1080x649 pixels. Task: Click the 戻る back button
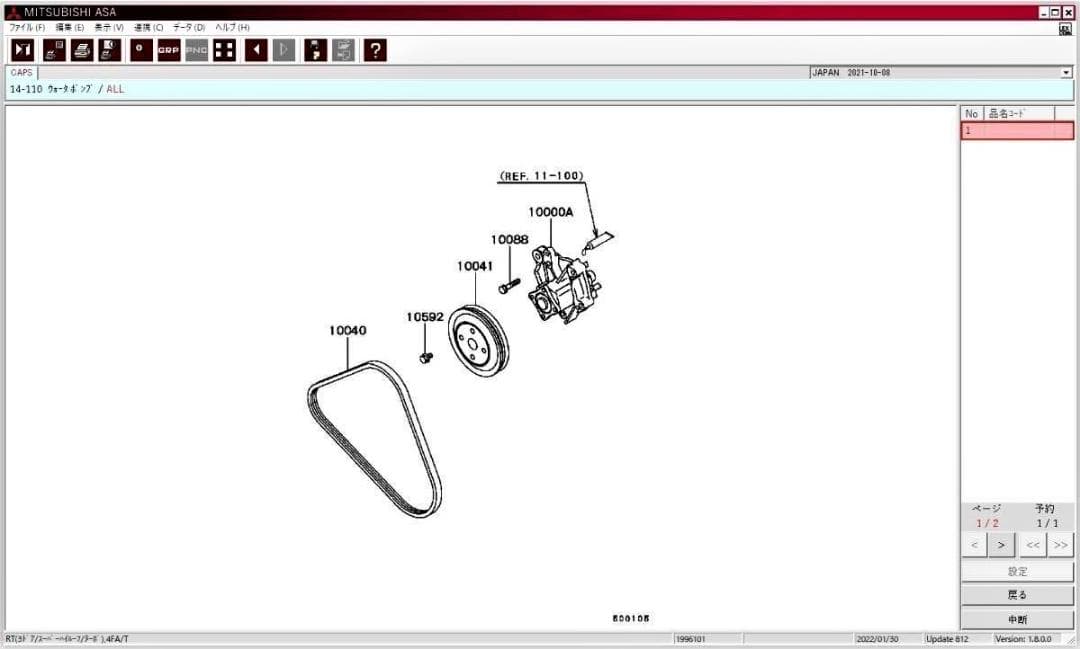pos(1017,595)
